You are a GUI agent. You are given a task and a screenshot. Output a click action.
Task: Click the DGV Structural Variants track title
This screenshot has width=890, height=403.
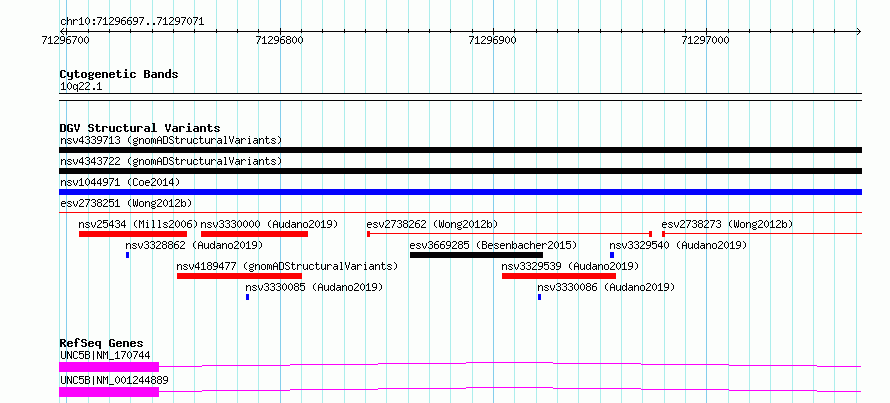coord(140,128)
